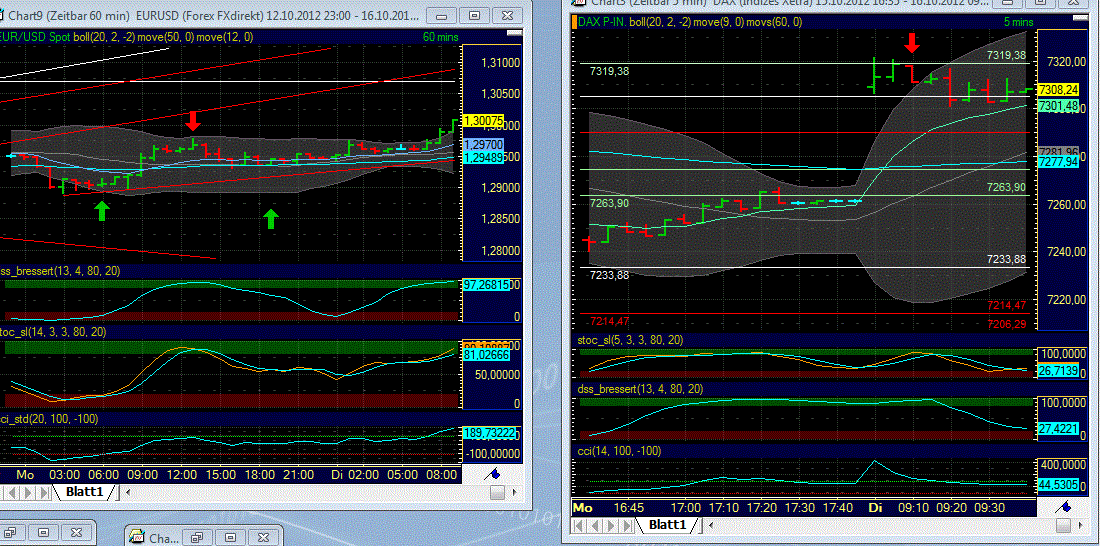Click the 81,02666 stochastic value
Viewport: 1100px width, 546px height.
(485, 356)
